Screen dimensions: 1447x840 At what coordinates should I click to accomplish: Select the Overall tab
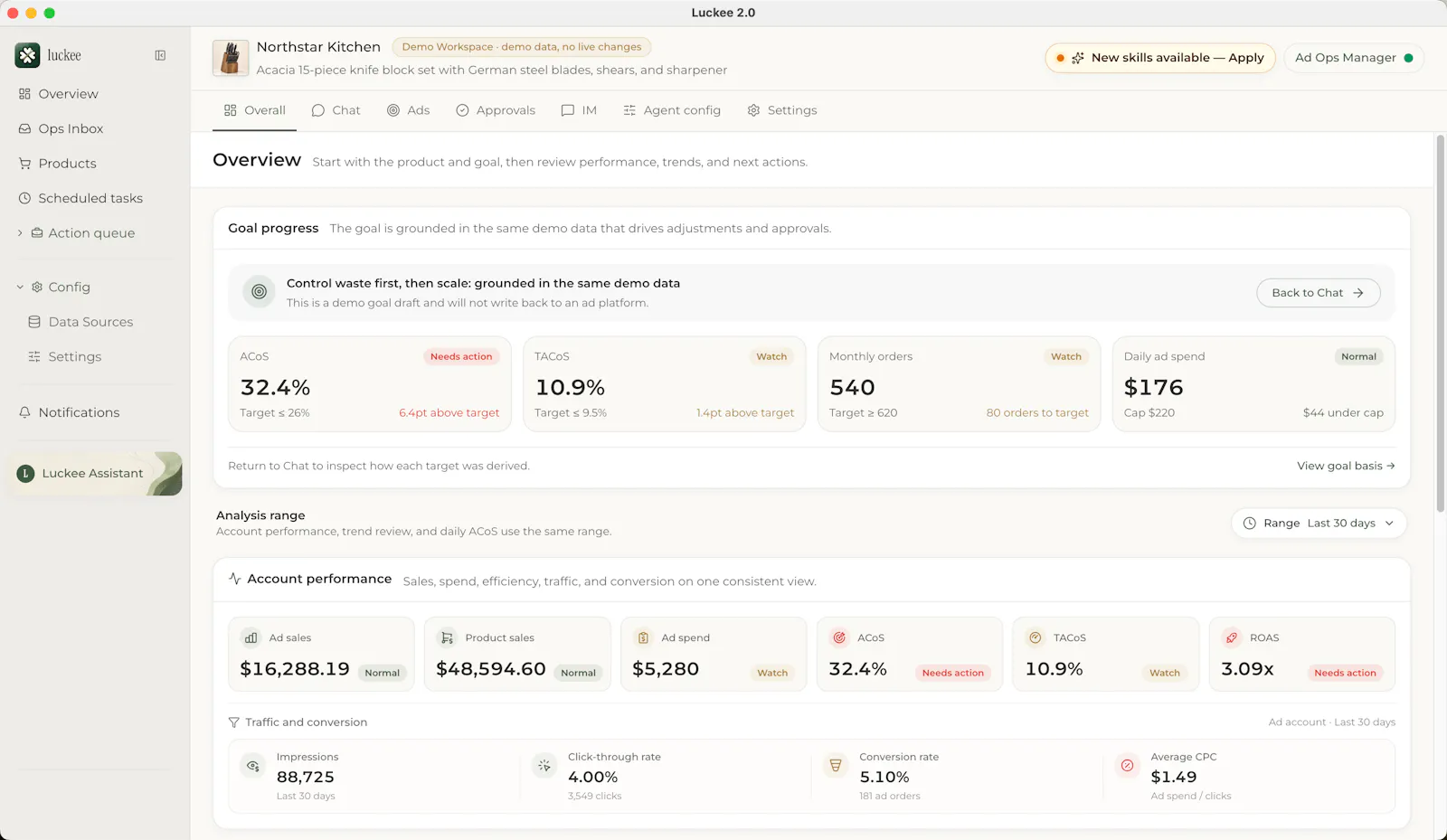coord(255,110)
